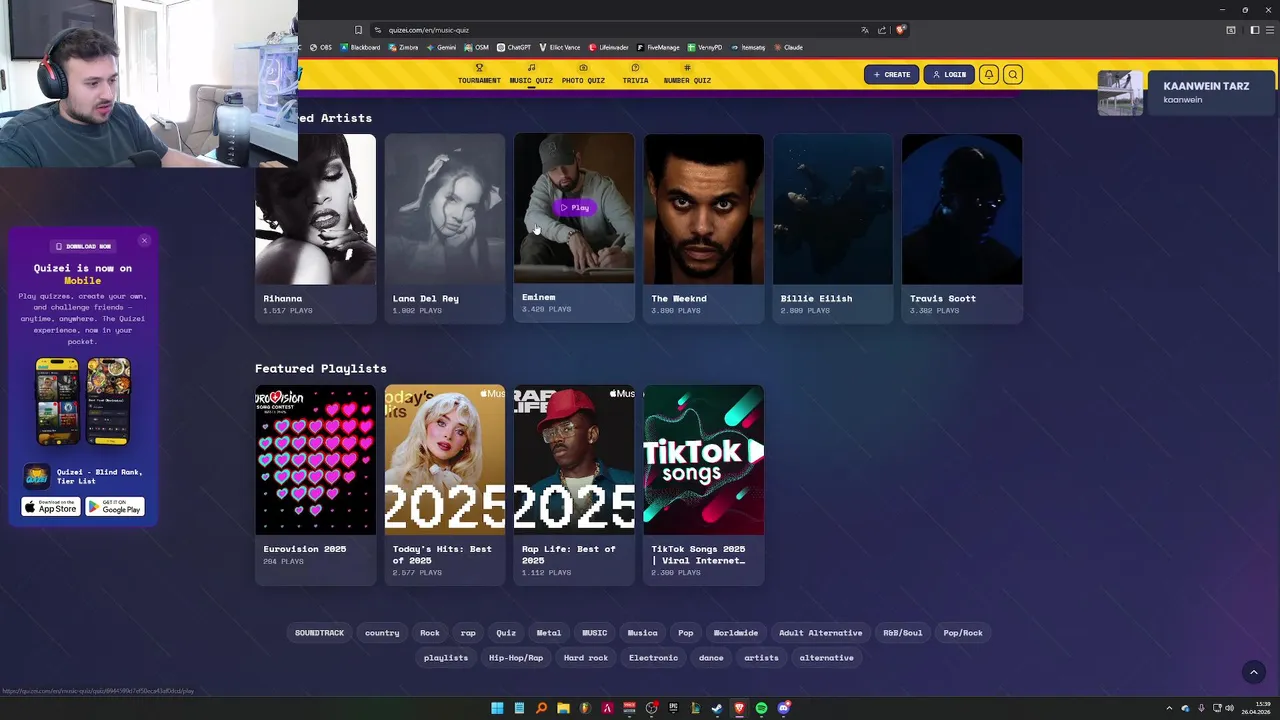Open the Eurovision 2025 playlist
Screen dimensions: 1280x720
click(x=315, y=485)
